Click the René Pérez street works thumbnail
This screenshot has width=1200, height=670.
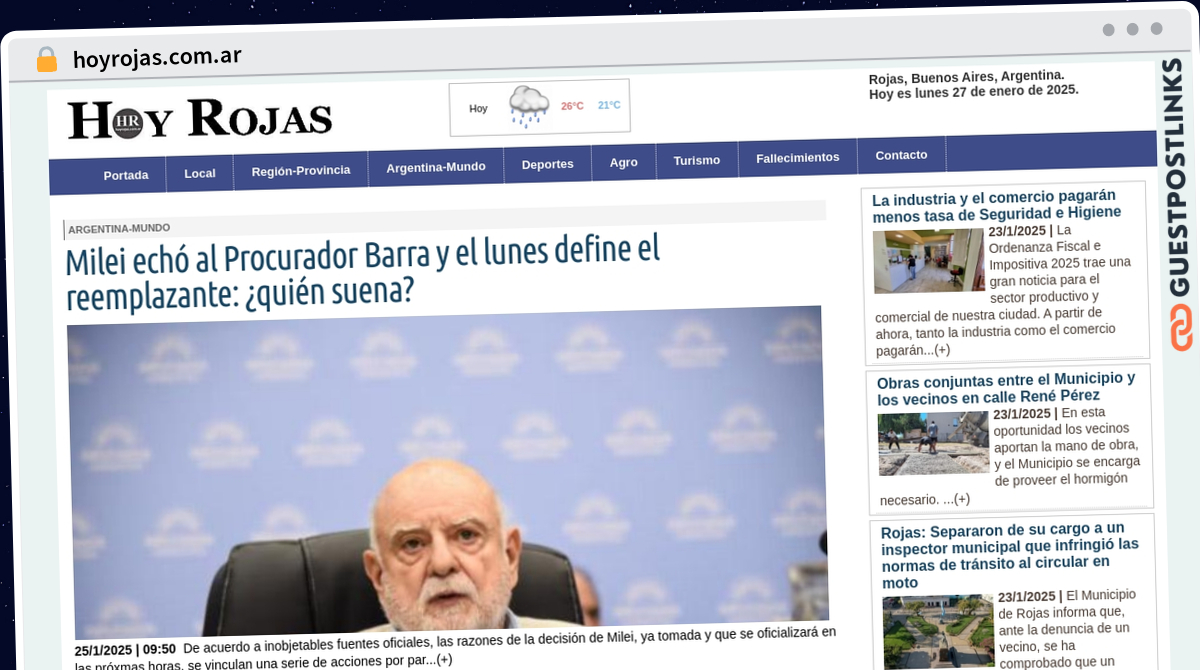tap(934, 443)
